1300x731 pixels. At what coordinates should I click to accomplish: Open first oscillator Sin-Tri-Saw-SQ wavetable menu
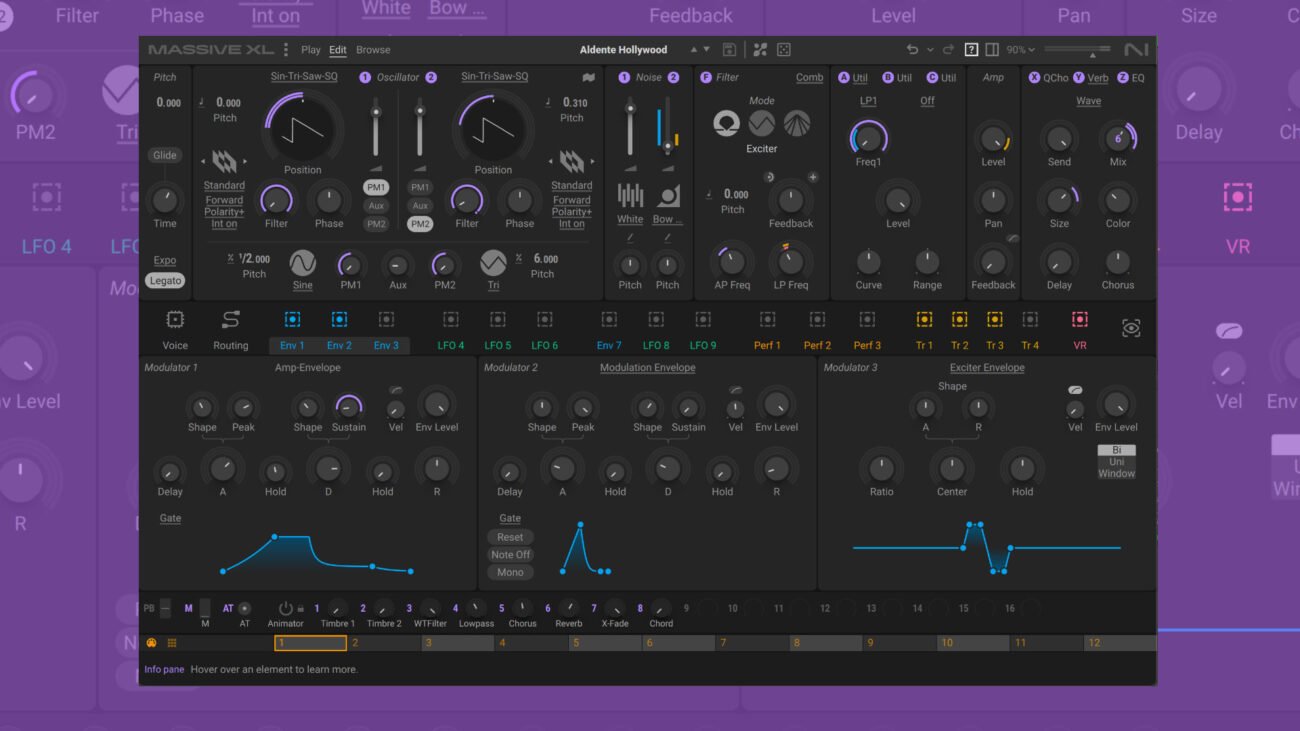tap(304, 77)
